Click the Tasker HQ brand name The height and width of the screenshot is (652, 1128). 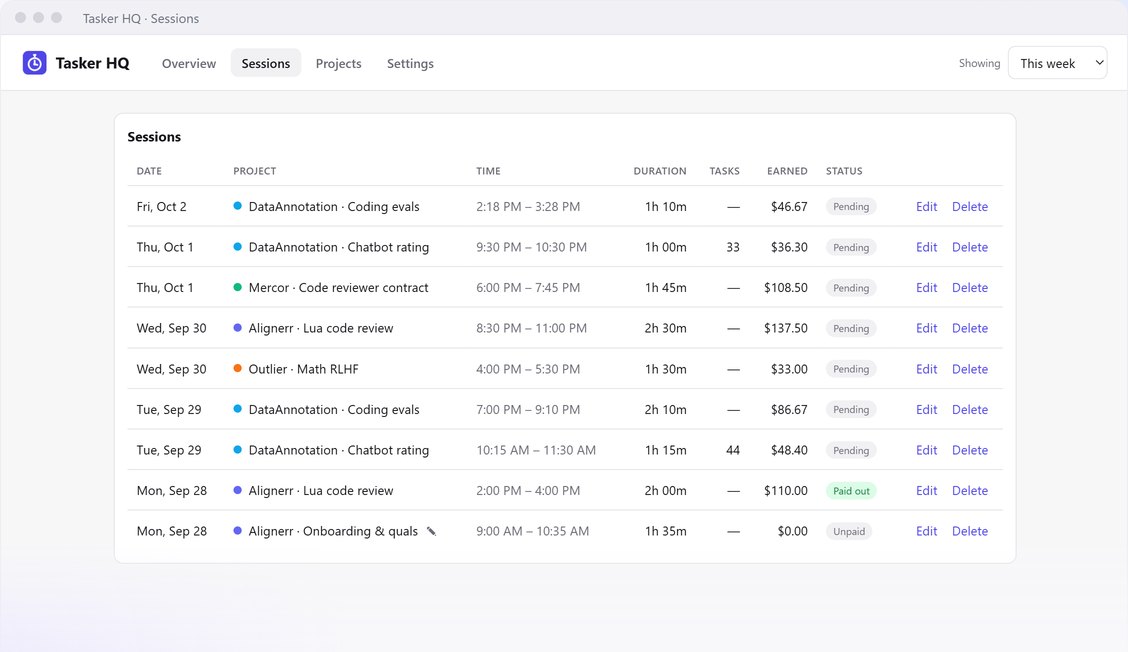(92, 63)
